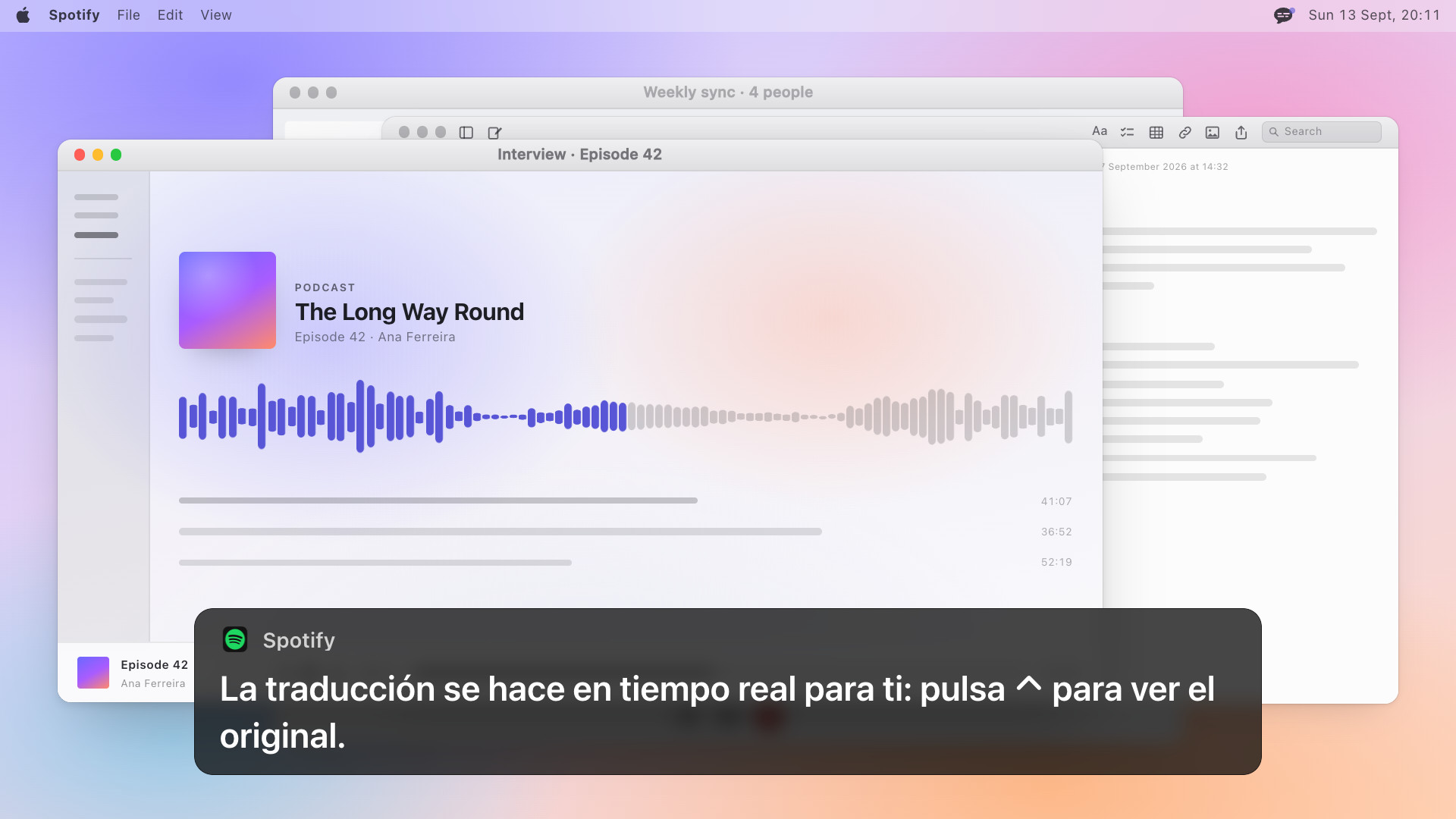This screenshot has height=819, width=1456.
Task: Click Episode 42 · Ana Ferreira subtitle
Action: point(375,337)
